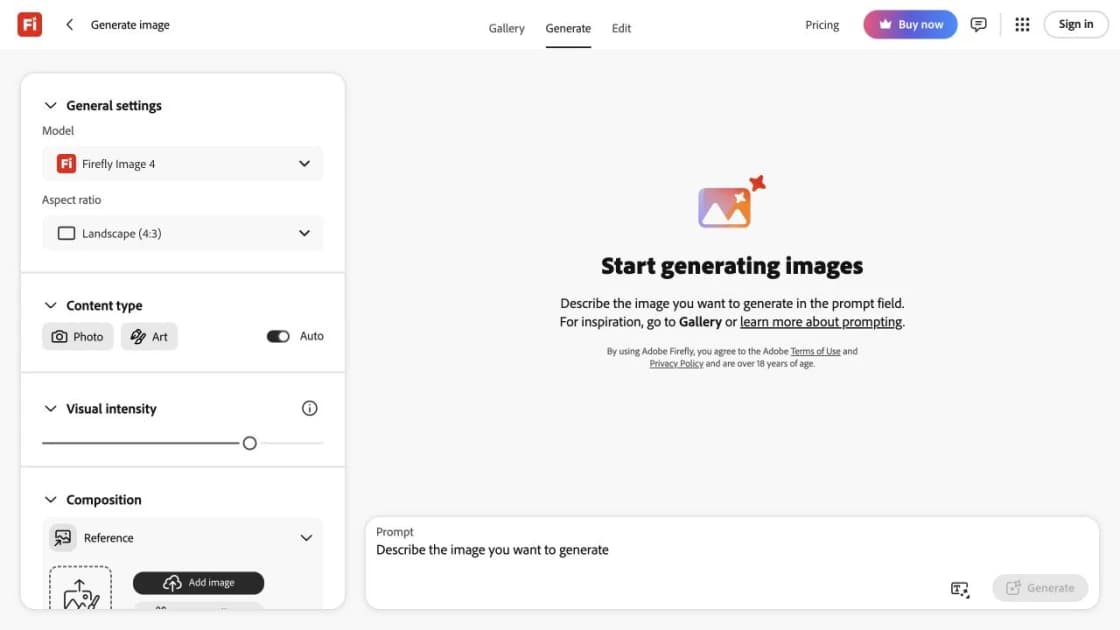Click the prompt text-enhance icon beside Generate
The width and height of the screenshot is (1120, 630).
click(x=960, y=589)
